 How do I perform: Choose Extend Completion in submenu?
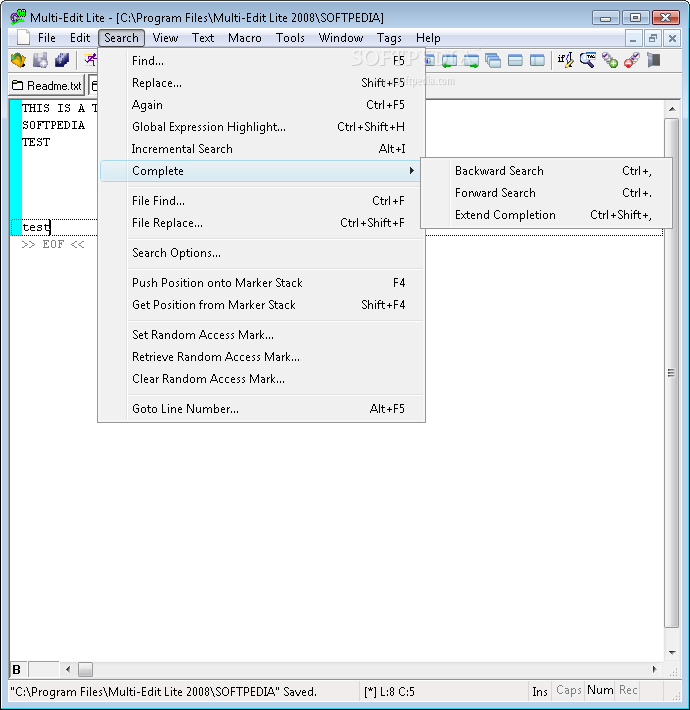[546, 215]
